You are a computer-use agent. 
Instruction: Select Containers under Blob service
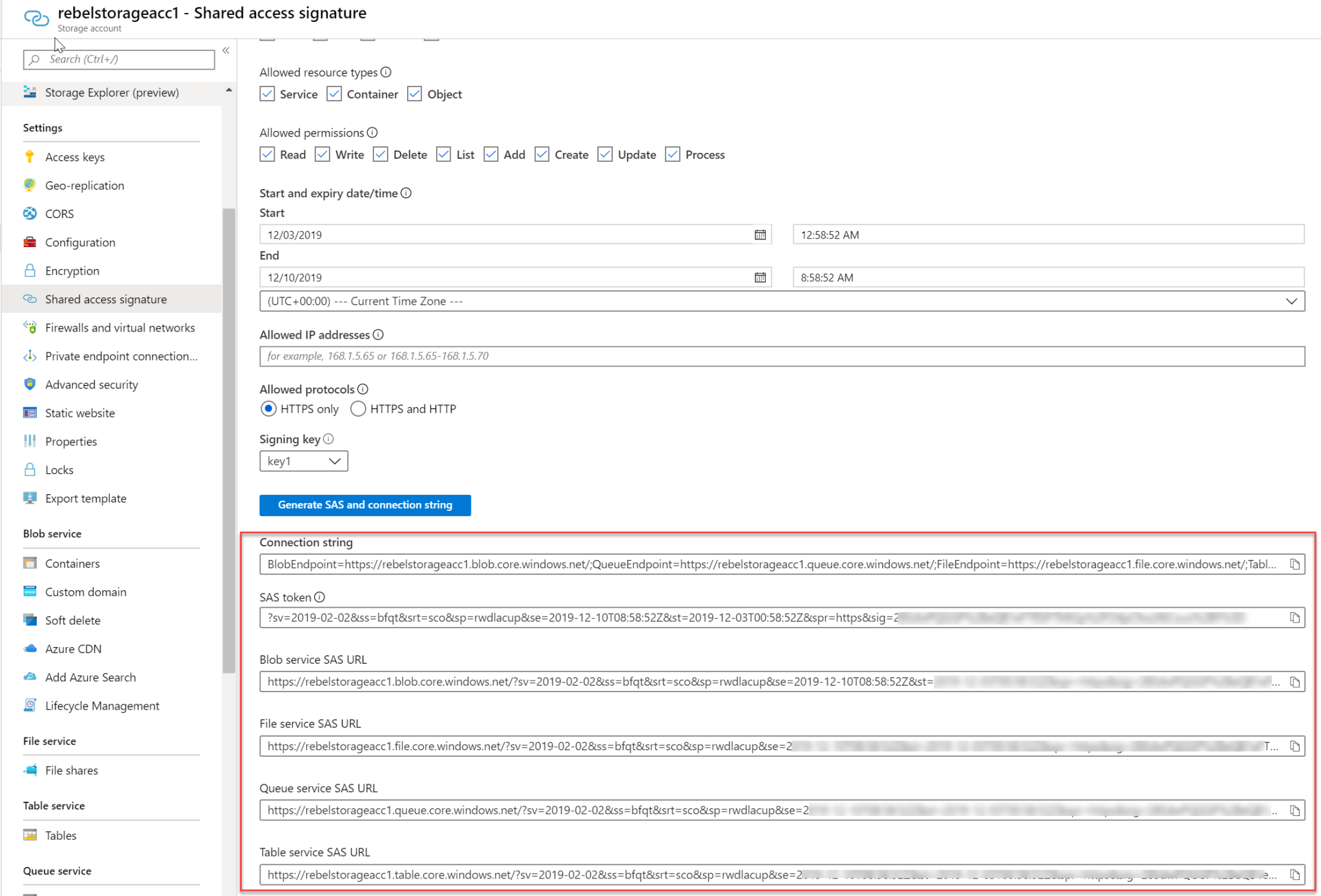click(x=72, y=563)
